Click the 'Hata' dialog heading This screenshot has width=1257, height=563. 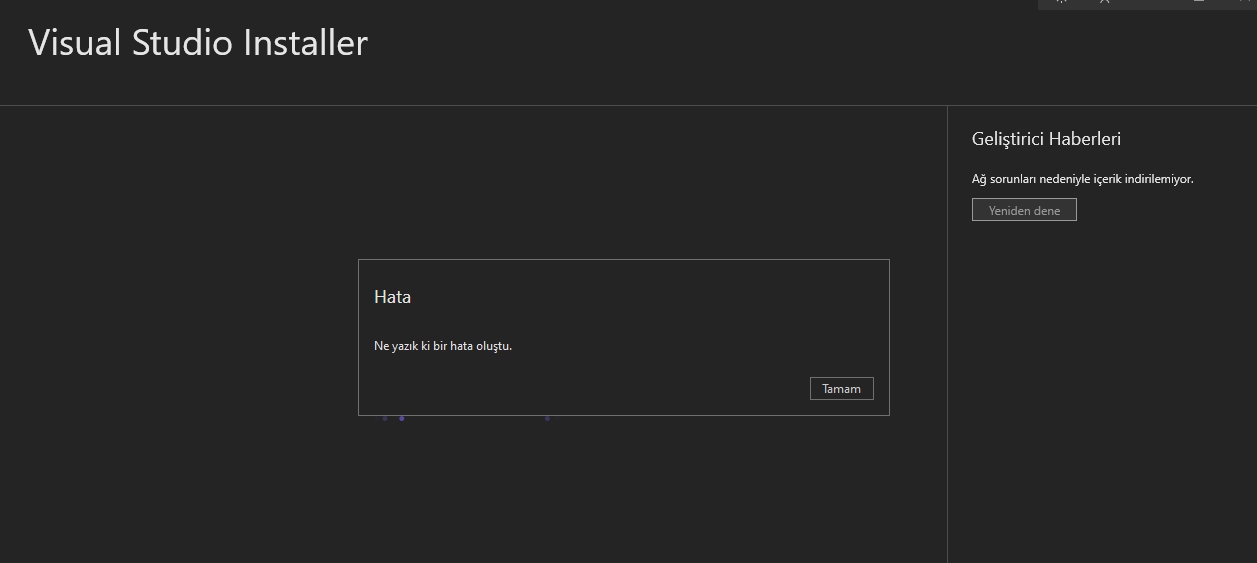coord(392,297)
